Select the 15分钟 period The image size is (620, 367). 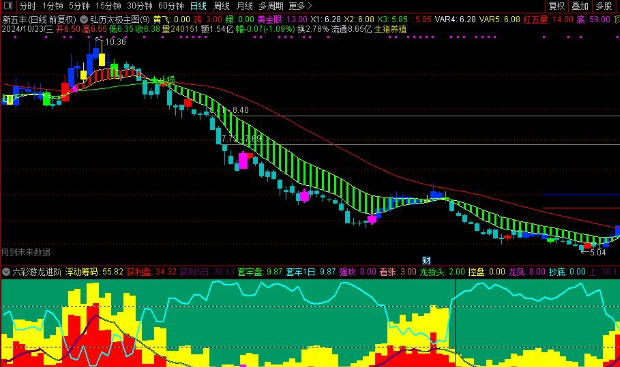[108, 6]
